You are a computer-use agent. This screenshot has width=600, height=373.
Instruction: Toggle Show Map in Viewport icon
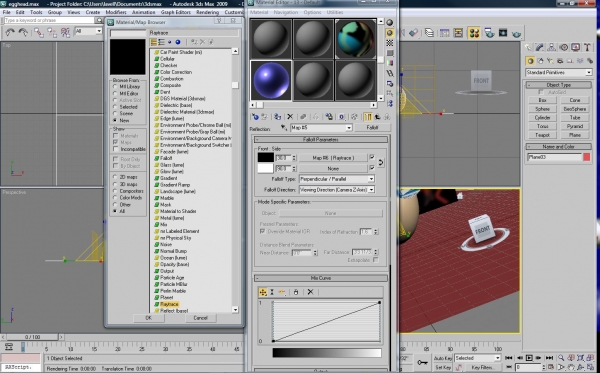[x=342, y=117]
